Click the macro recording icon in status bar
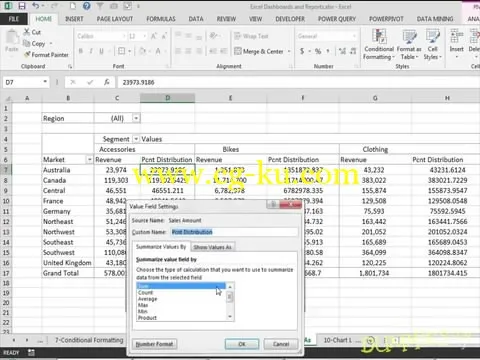Screen dimensions: 480x360 pyautogui.click(x=31, y=352)
